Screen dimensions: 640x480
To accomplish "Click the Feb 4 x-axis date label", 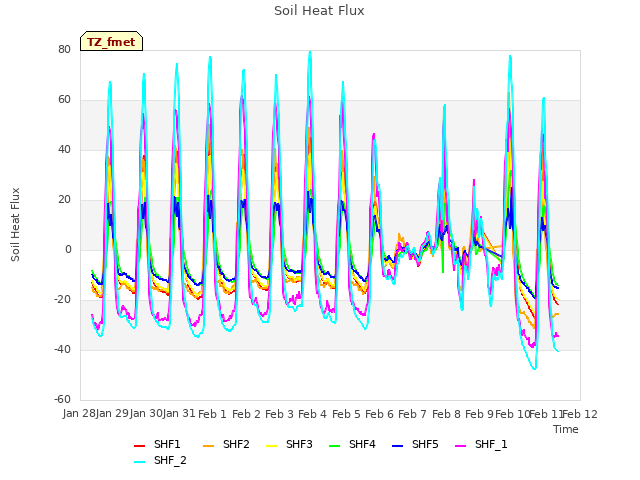I will [x=313, y=414].
